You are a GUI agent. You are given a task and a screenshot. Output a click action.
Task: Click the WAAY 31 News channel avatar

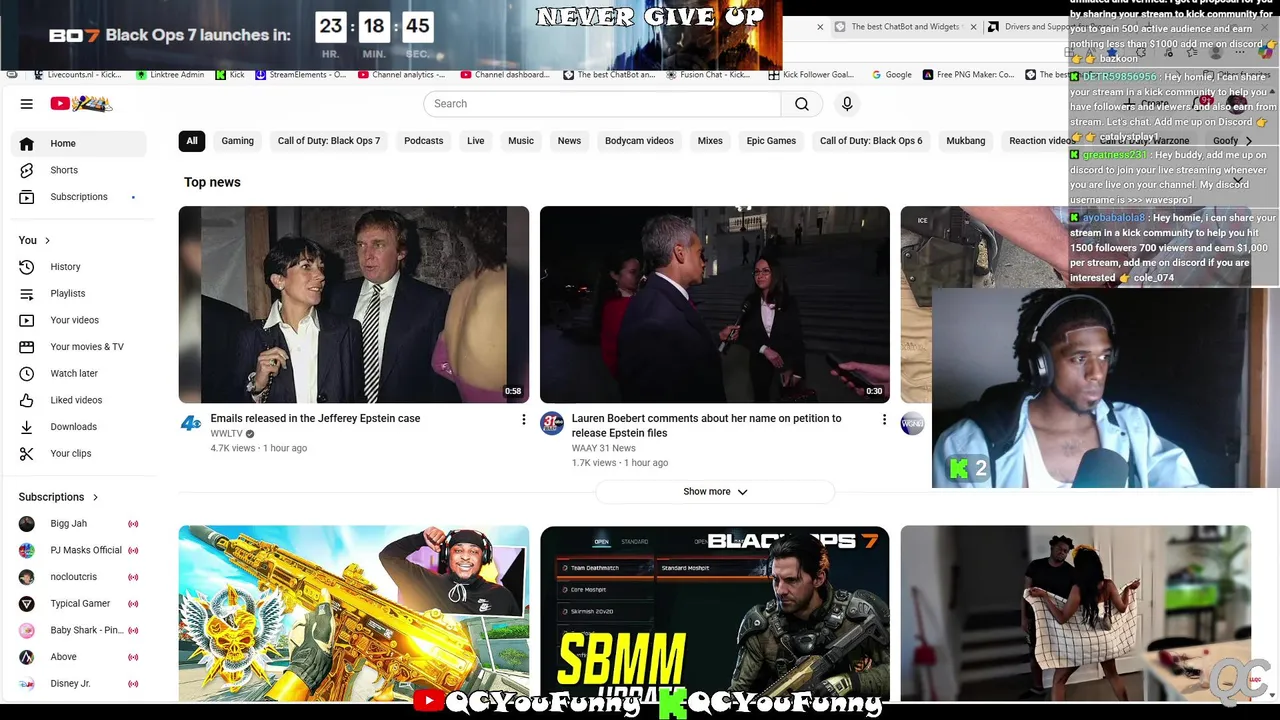(552, 424)
